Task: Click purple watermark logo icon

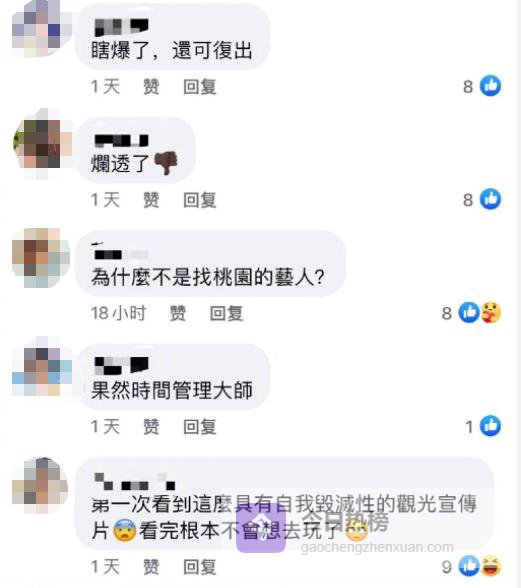Action: (x=261, y=528)
